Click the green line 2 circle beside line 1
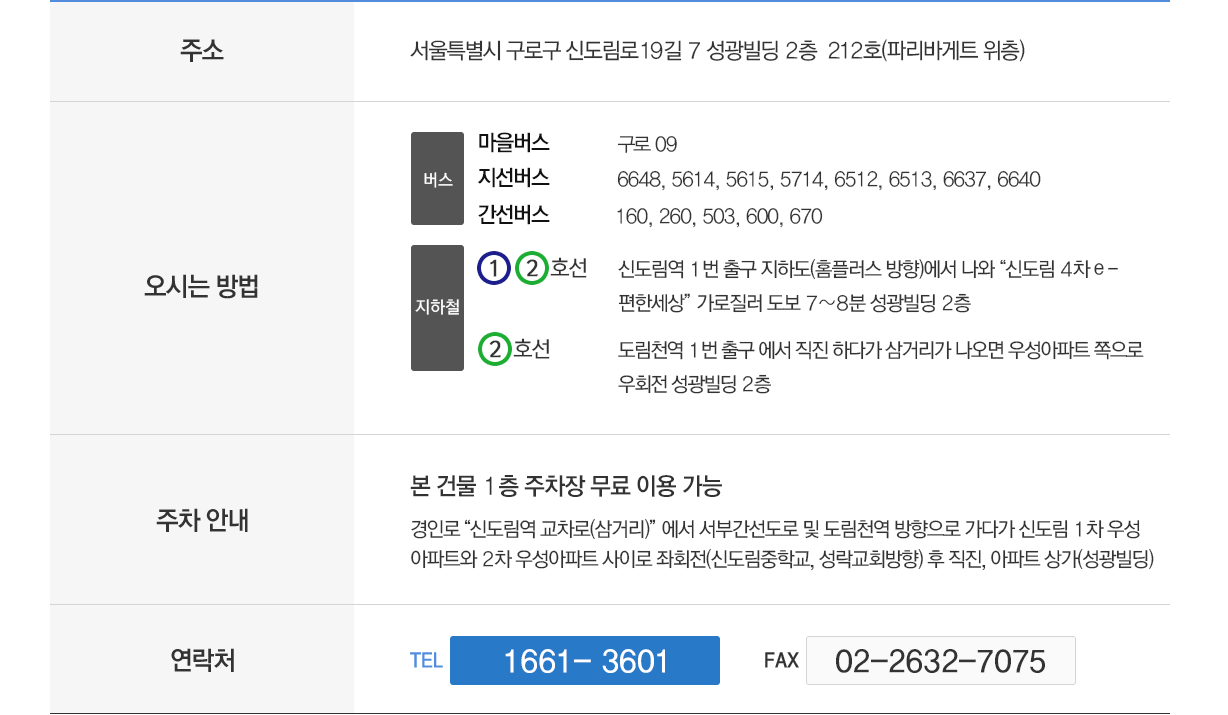Screen dimensions: 1228x715 pyautogui.click(x=532, y=268)
